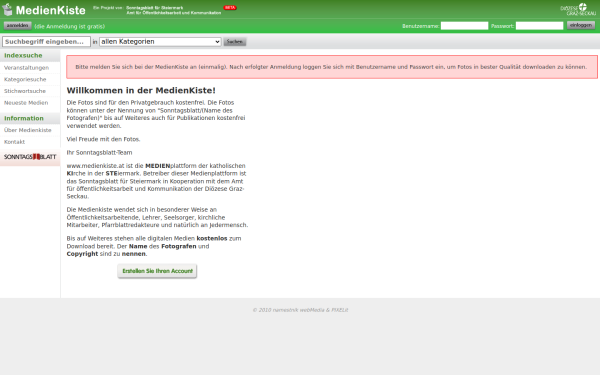Open Kategoriesuche in the sidebar
Screen dimensions: 600x375
(25, 79)
